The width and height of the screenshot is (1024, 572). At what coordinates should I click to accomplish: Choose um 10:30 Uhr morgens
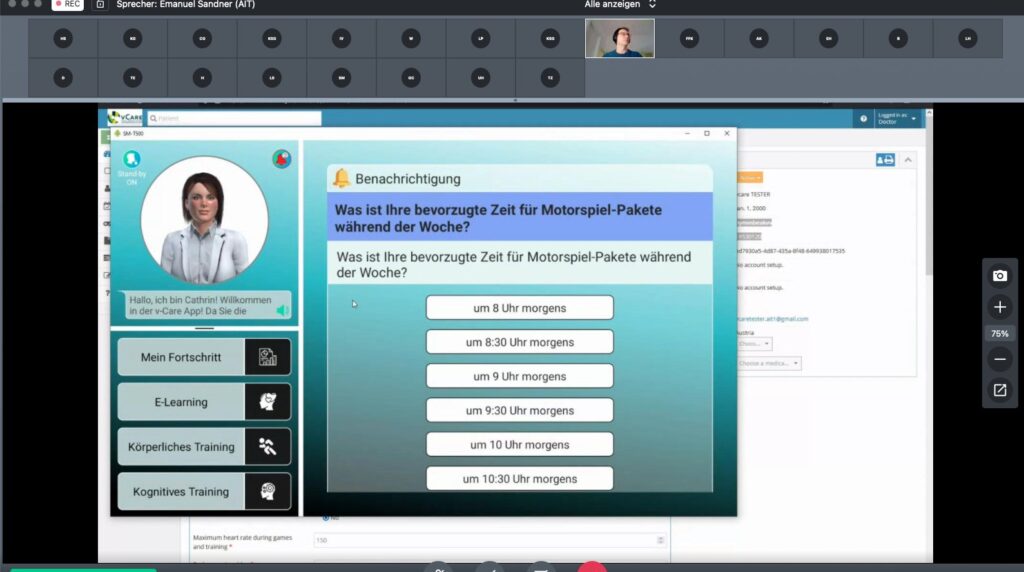(520, 479)
